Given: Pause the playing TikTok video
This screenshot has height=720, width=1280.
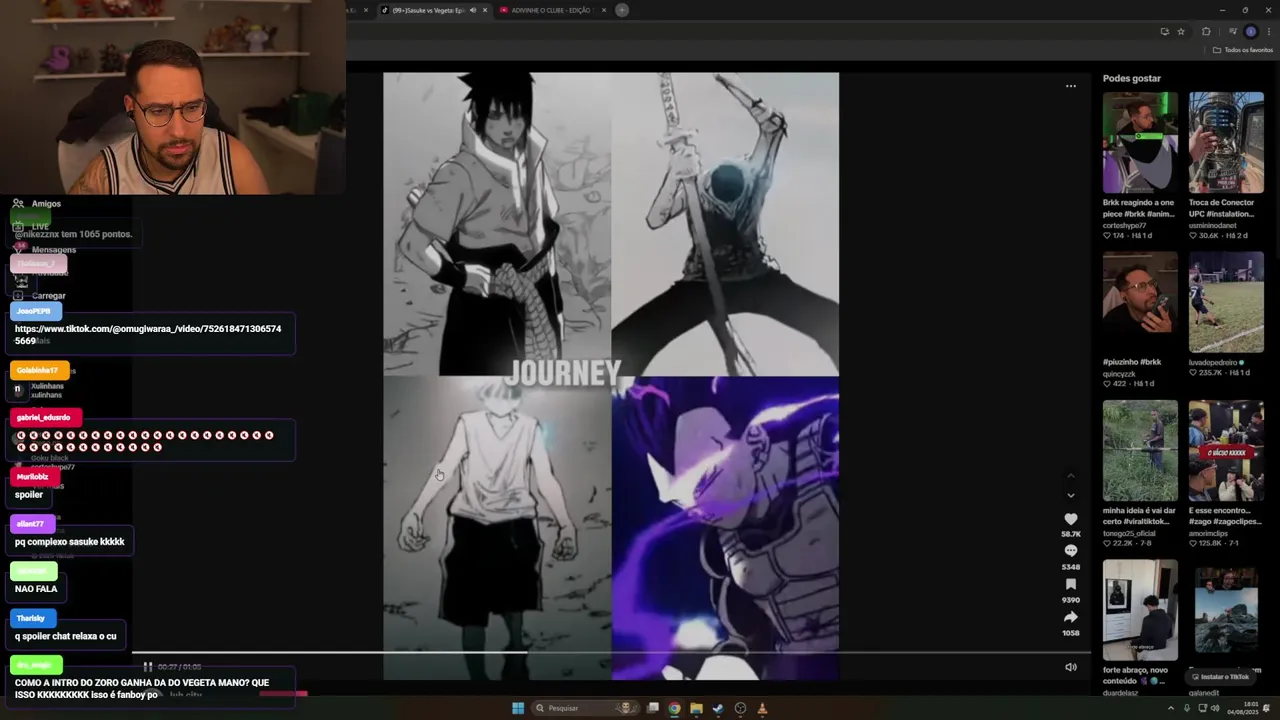Looking at the screenshot, I should (147, 667).
